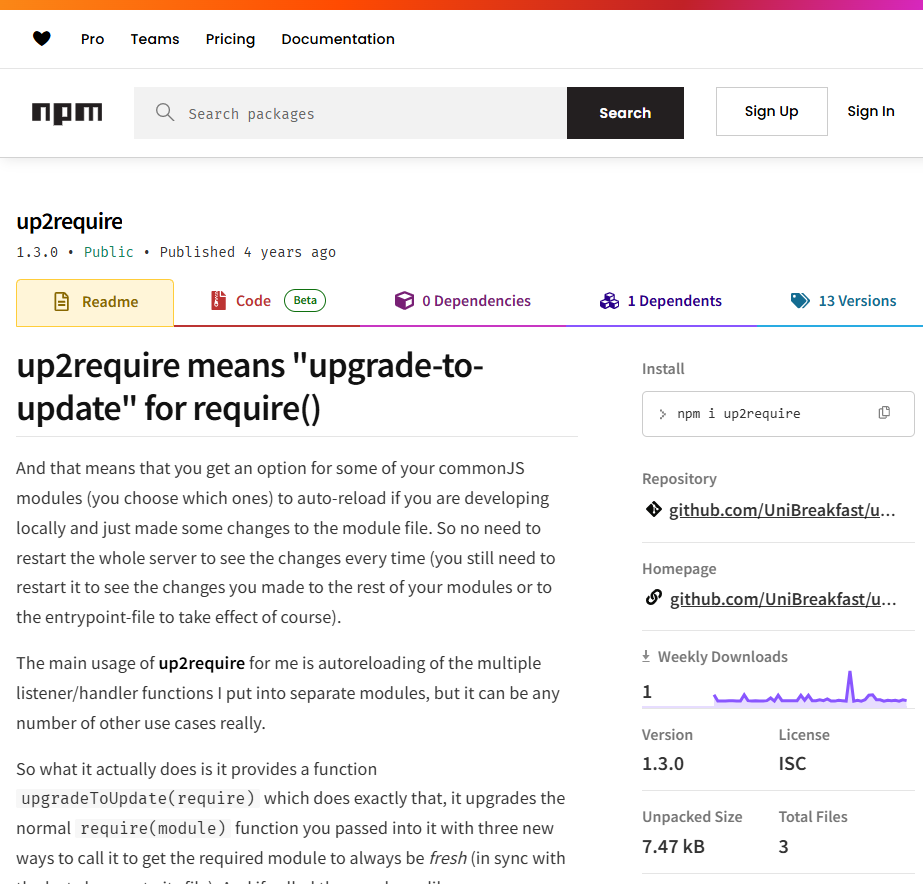The image size is (923, 884).
Task: Open the Repository github.com/UniBreakfast link
Action: pyautogui.click(x=782, y=510)
